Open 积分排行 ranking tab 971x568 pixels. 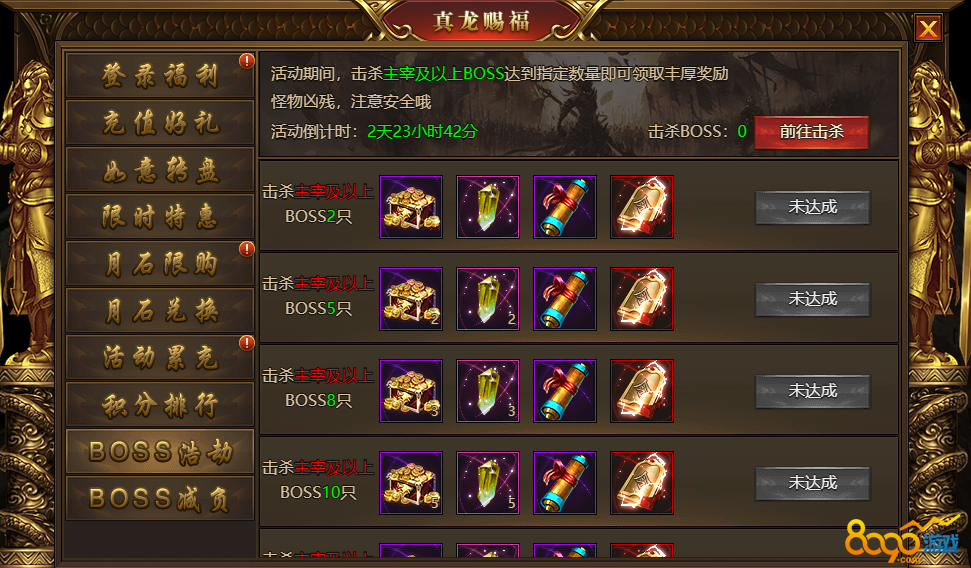point(160,404)
